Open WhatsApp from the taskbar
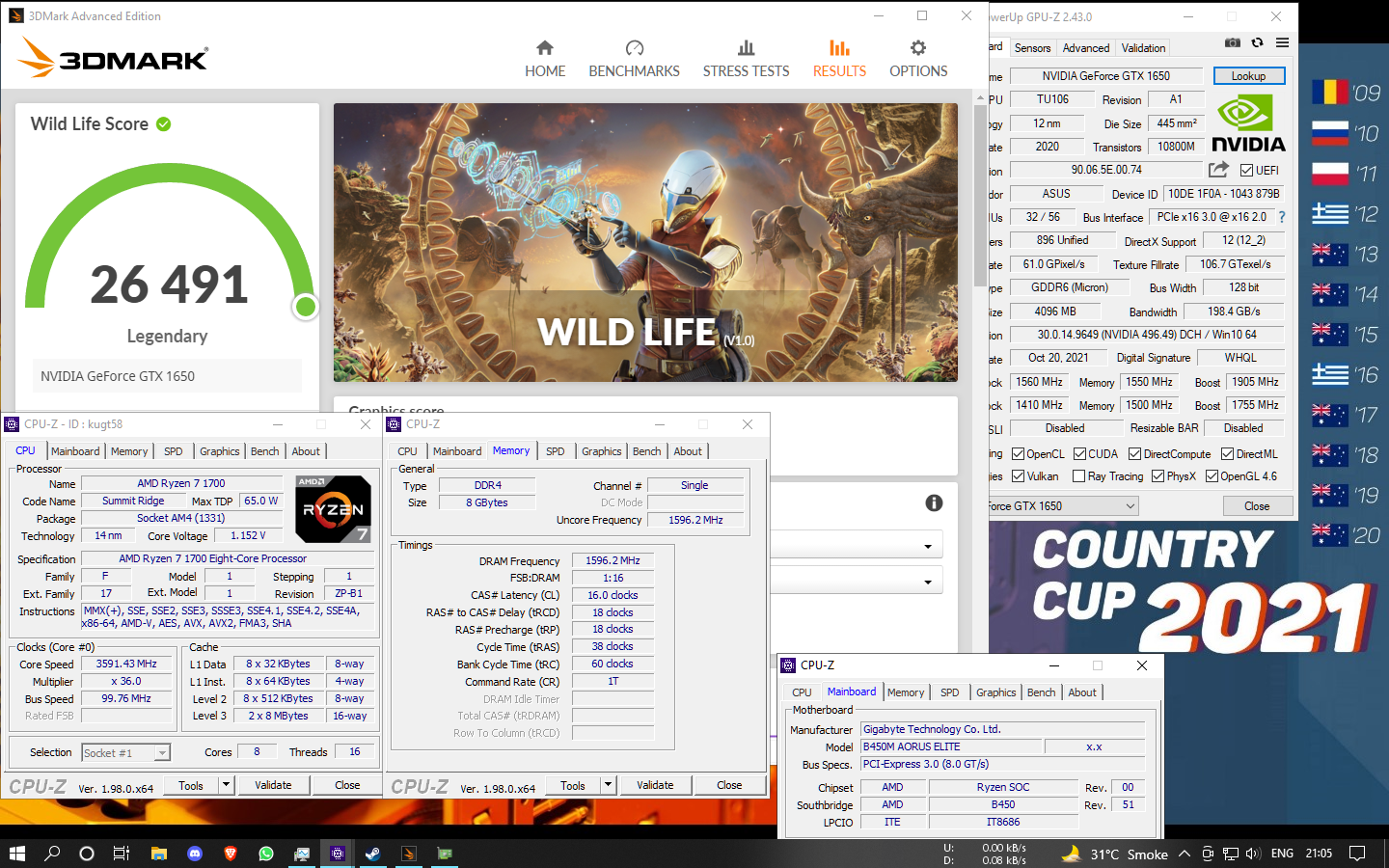1389x868 pixels. pos(266,854)
